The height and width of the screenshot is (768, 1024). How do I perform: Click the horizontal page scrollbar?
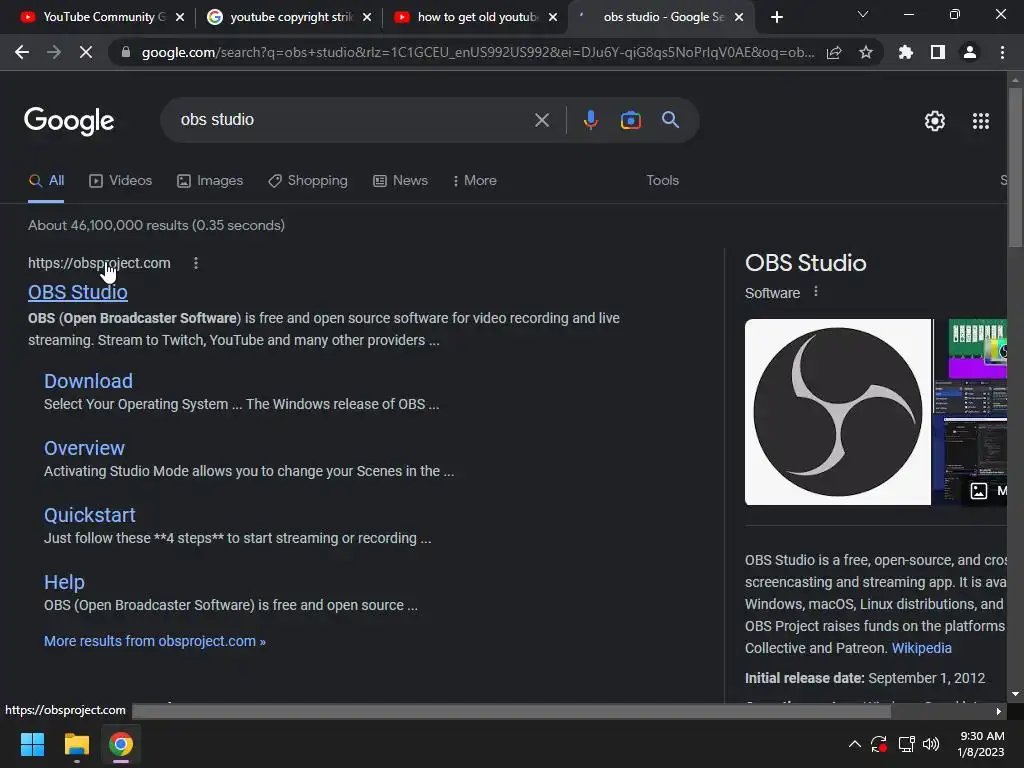[x=511, y=711]
